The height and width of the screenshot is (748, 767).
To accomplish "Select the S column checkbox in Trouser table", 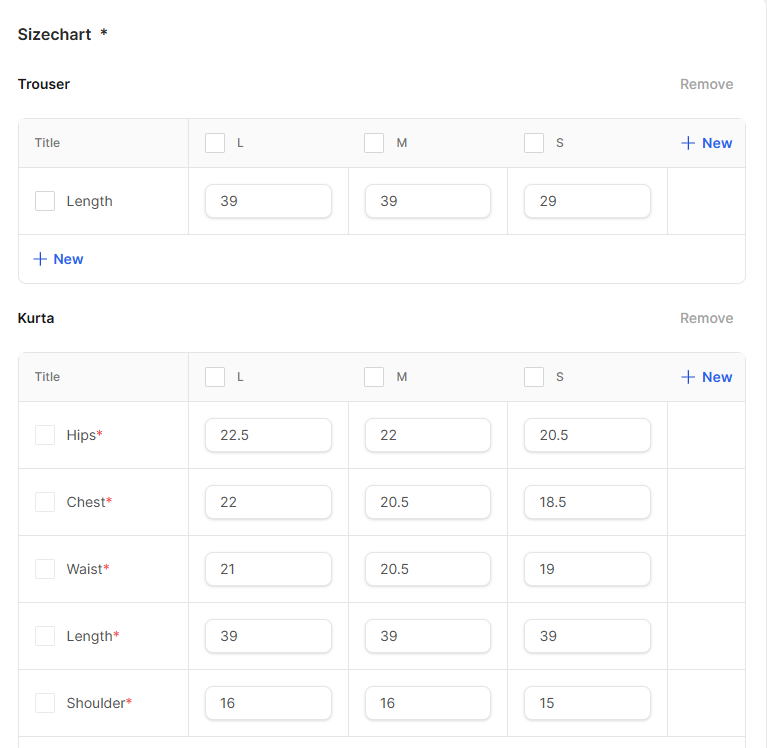I will click(534, 143).
